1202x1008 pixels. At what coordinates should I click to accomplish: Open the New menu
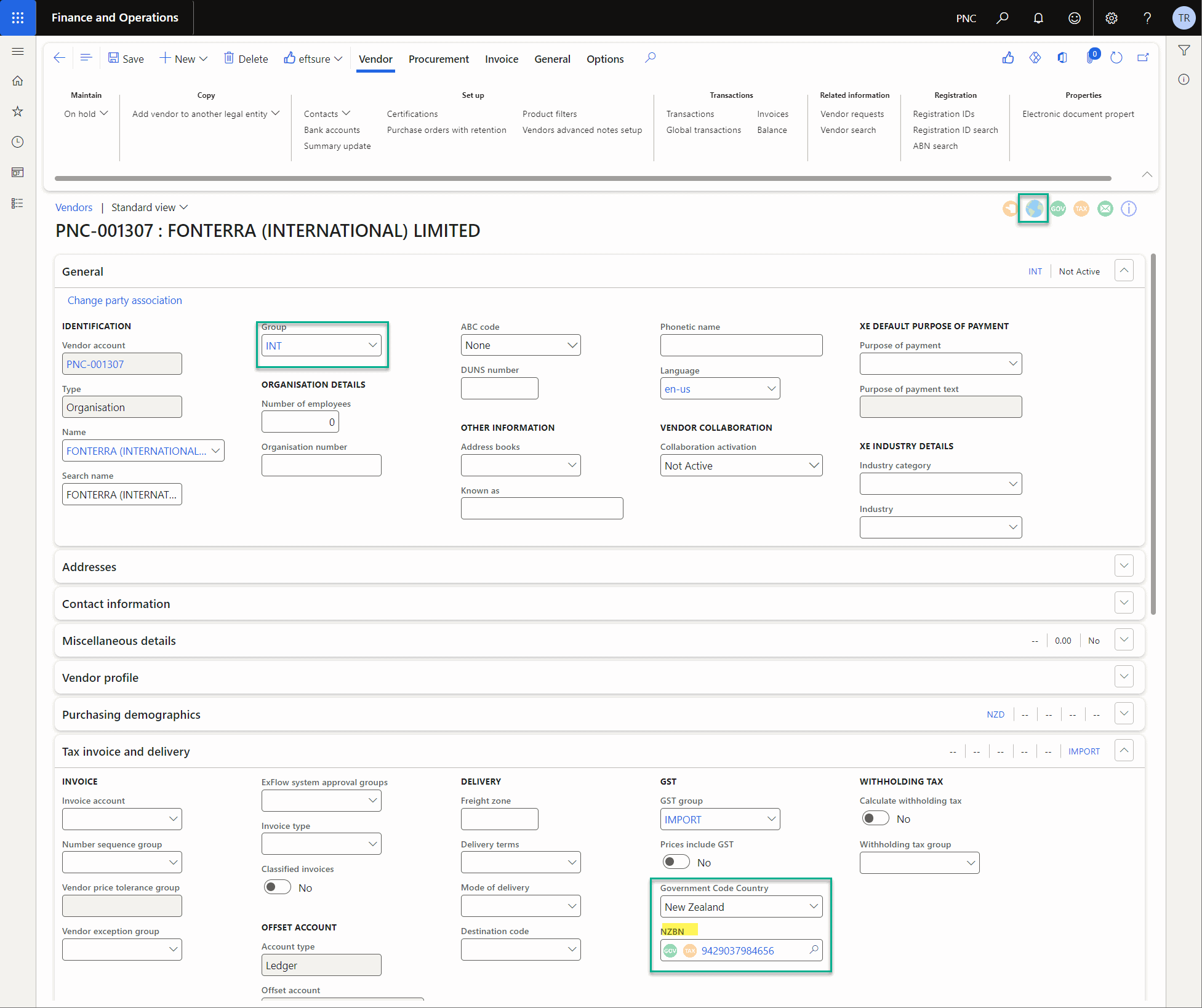pyautogui.click(x=183, y=58)
